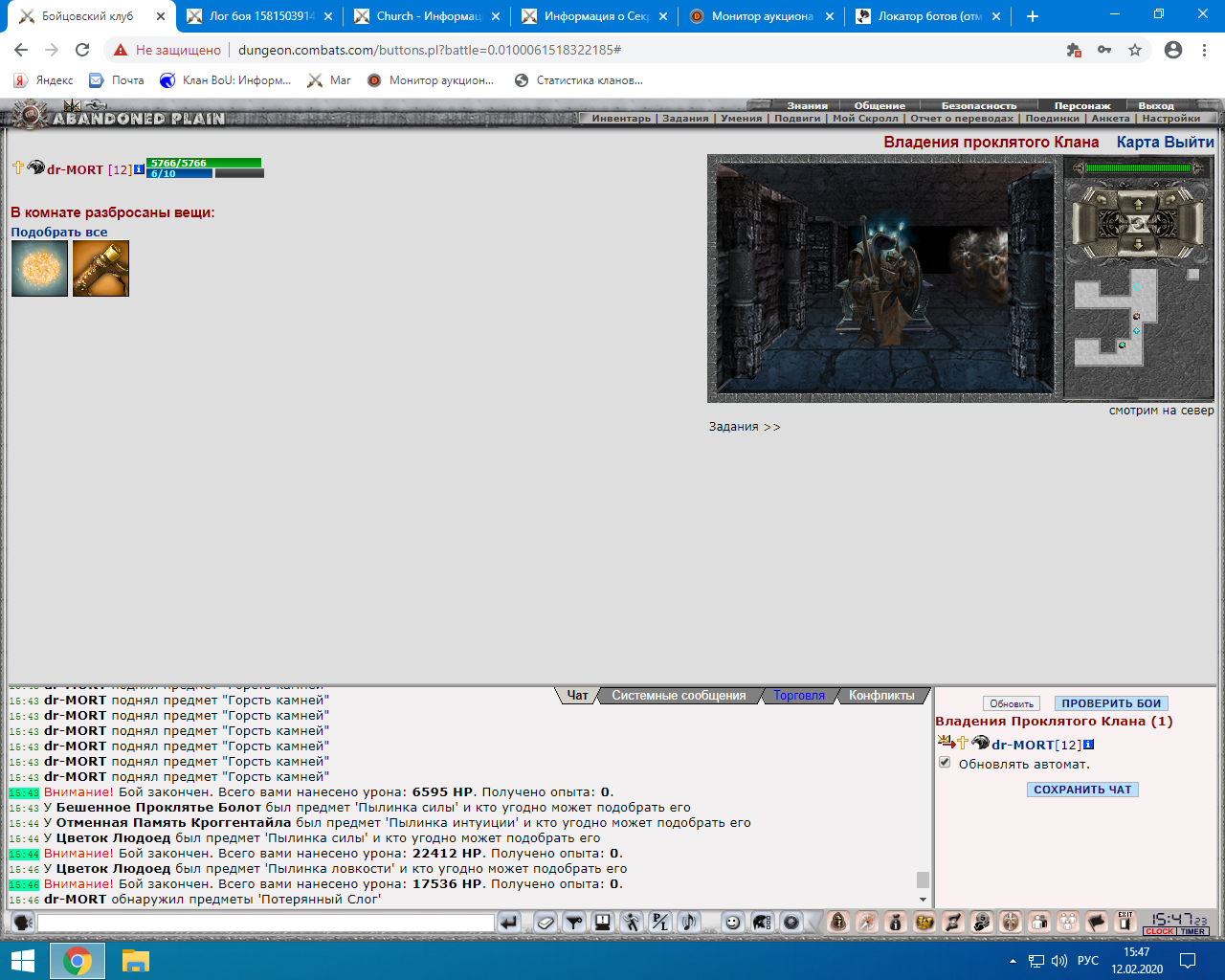Open the 'Умения' submenu item
Viewport: 1225px width, 980px height.
pos(742,119)
